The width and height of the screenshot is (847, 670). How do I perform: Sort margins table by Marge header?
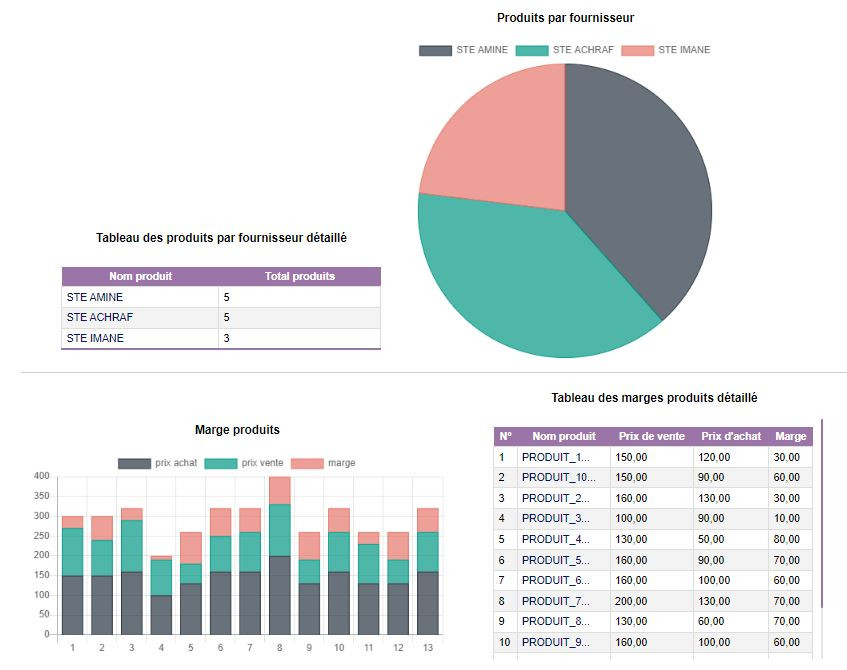click(x=790, y=436)
